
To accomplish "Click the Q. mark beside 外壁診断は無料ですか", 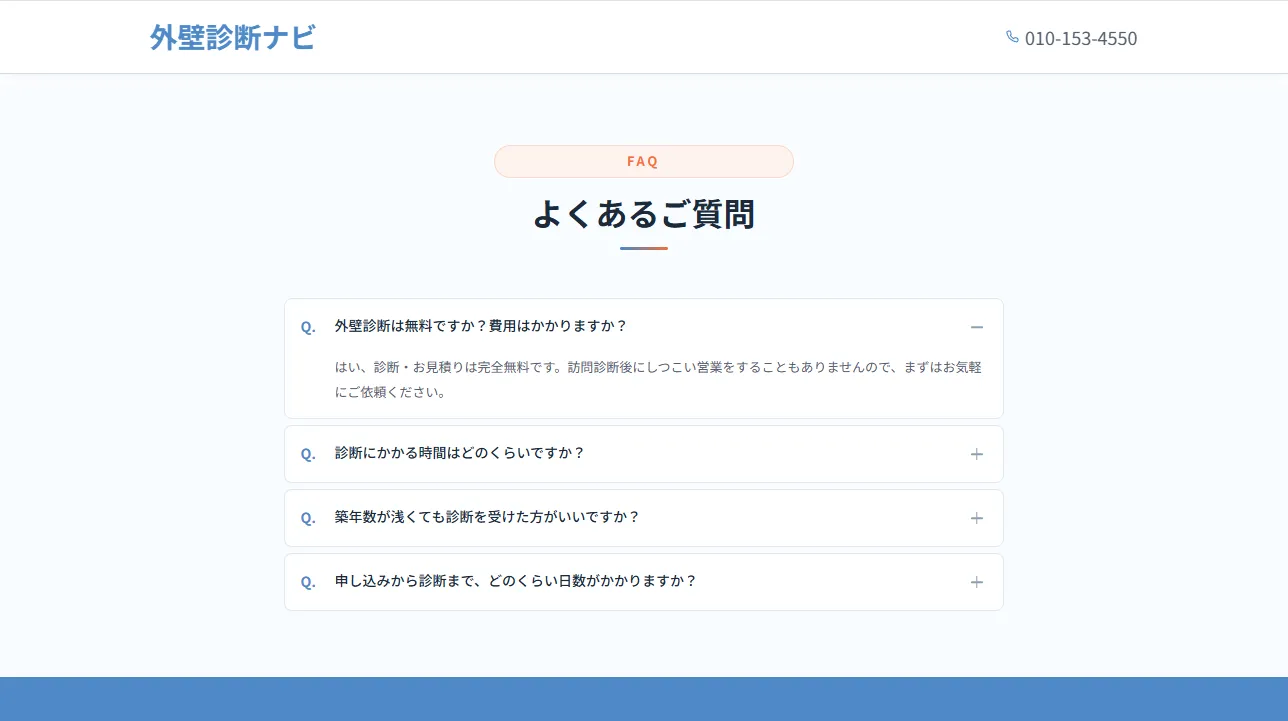I will click(308, 327).
